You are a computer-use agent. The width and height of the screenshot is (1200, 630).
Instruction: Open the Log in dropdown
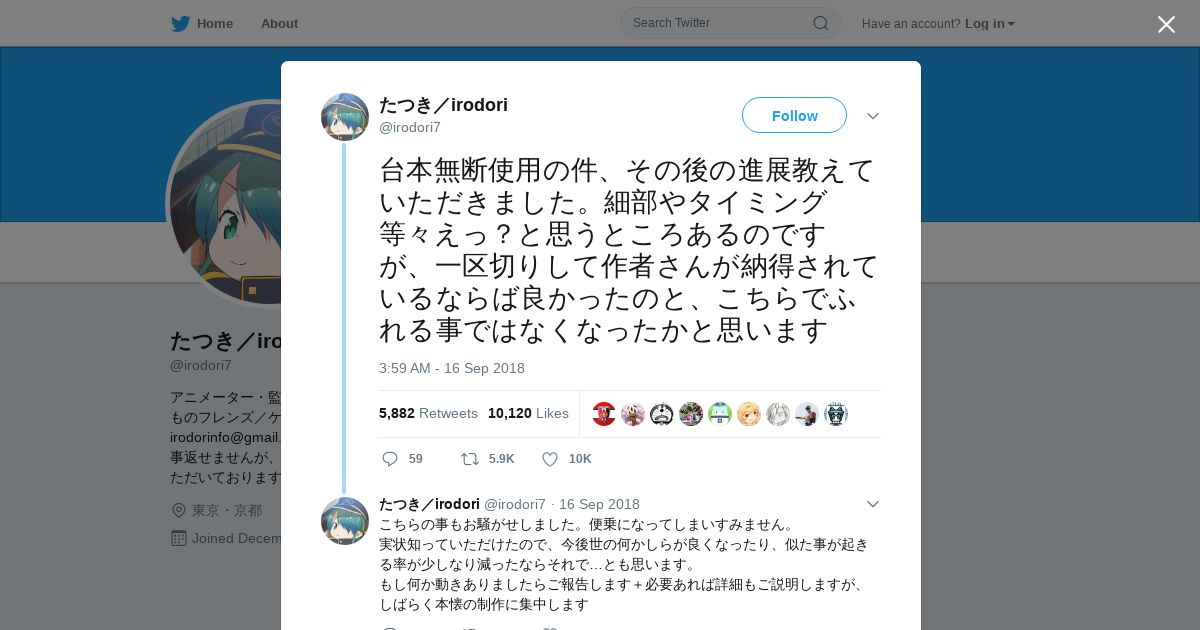990,24
